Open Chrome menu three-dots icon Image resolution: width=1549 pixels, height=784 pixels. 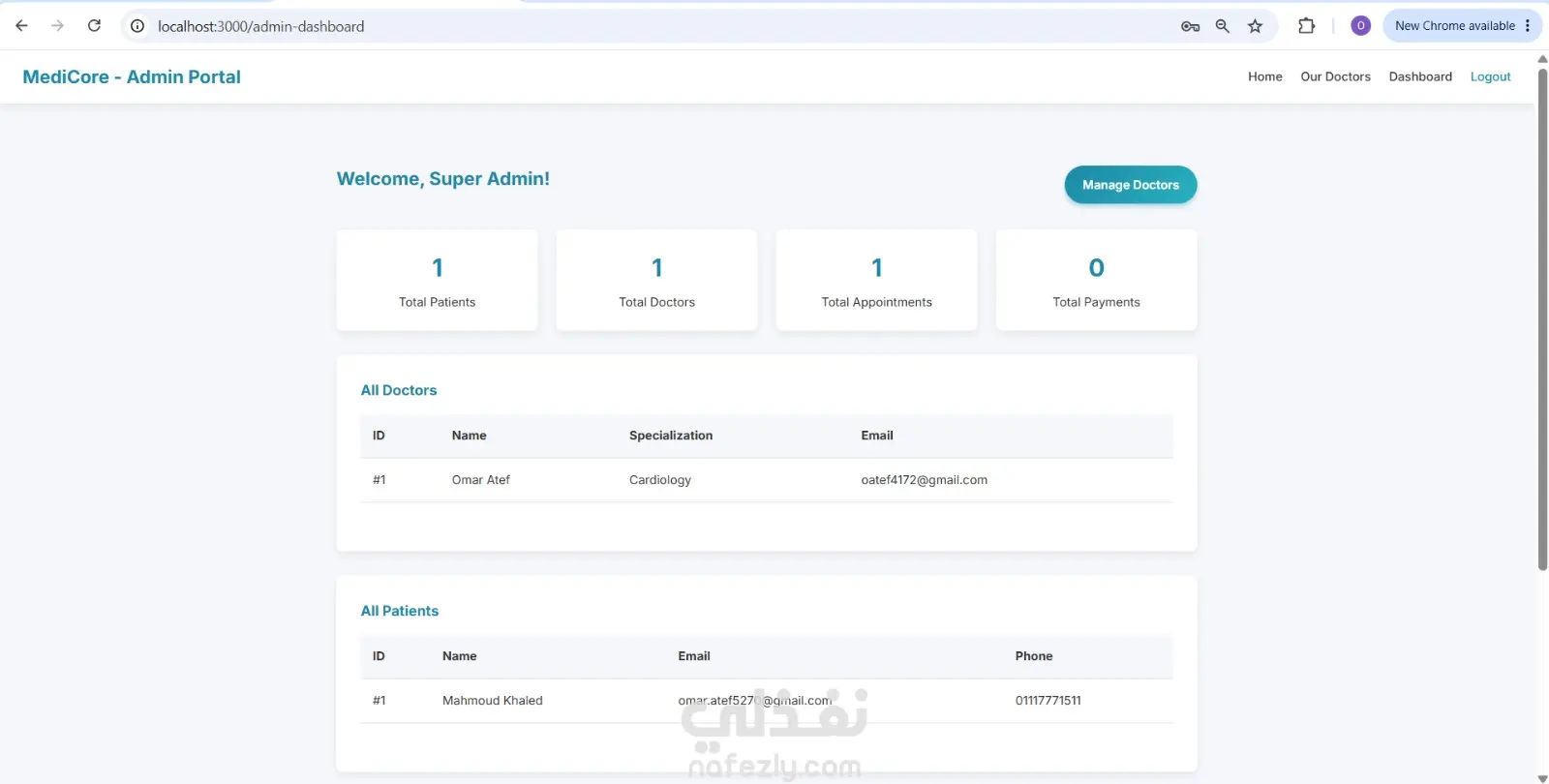pyautogui.click(x=1528, y=26)
